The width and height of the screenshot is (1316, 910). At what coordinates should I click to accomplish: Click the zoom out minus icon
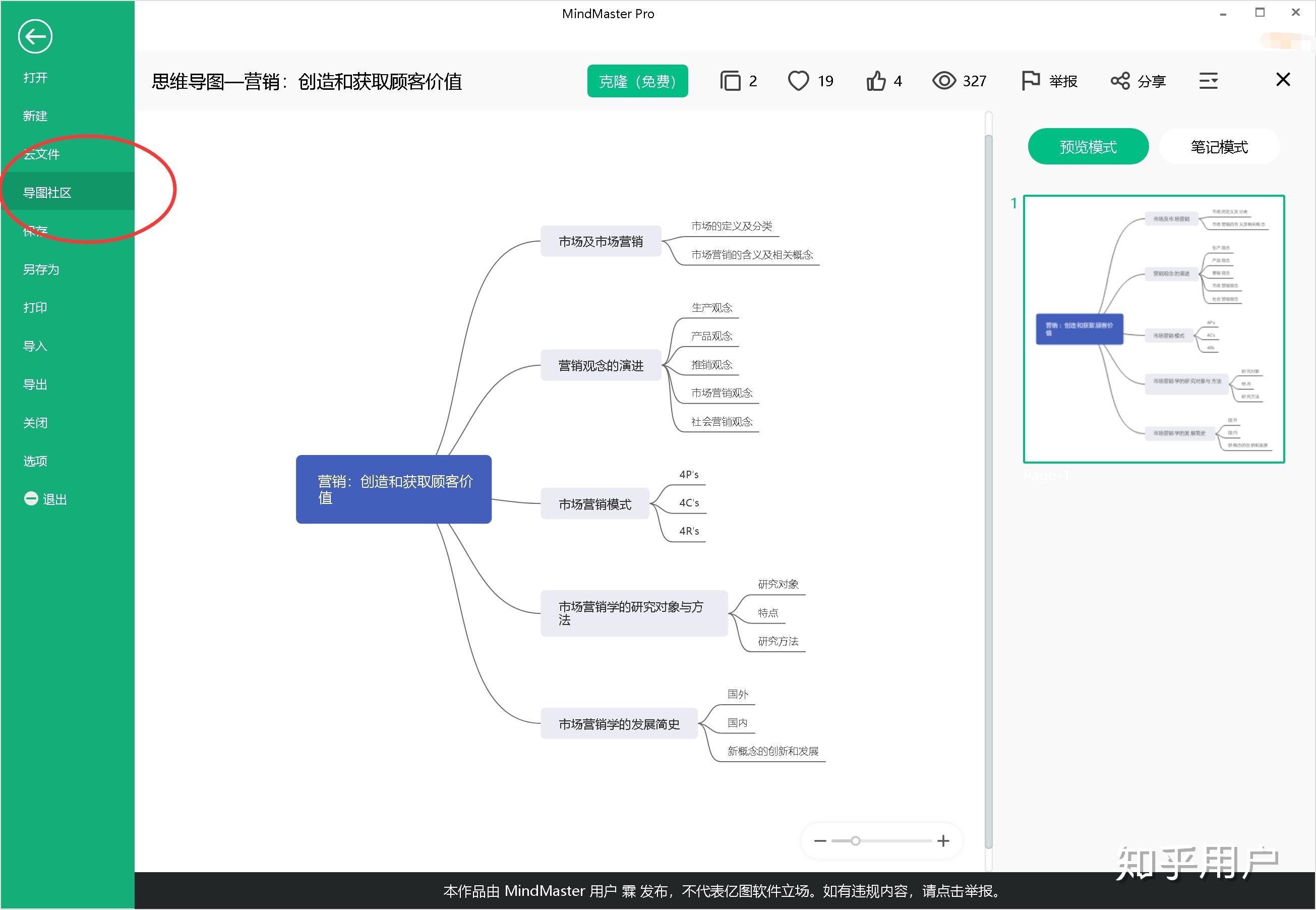(x=819, y=840)
